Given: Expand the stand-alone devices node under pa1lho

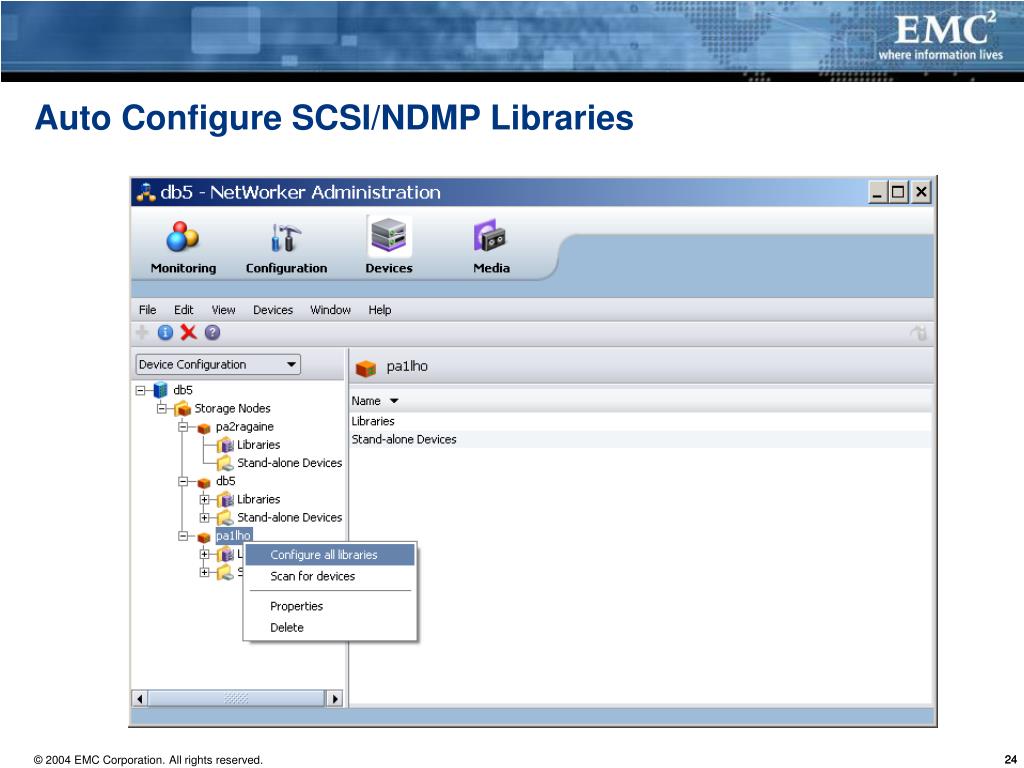Looking at the screenshot, I should (205, 573).
